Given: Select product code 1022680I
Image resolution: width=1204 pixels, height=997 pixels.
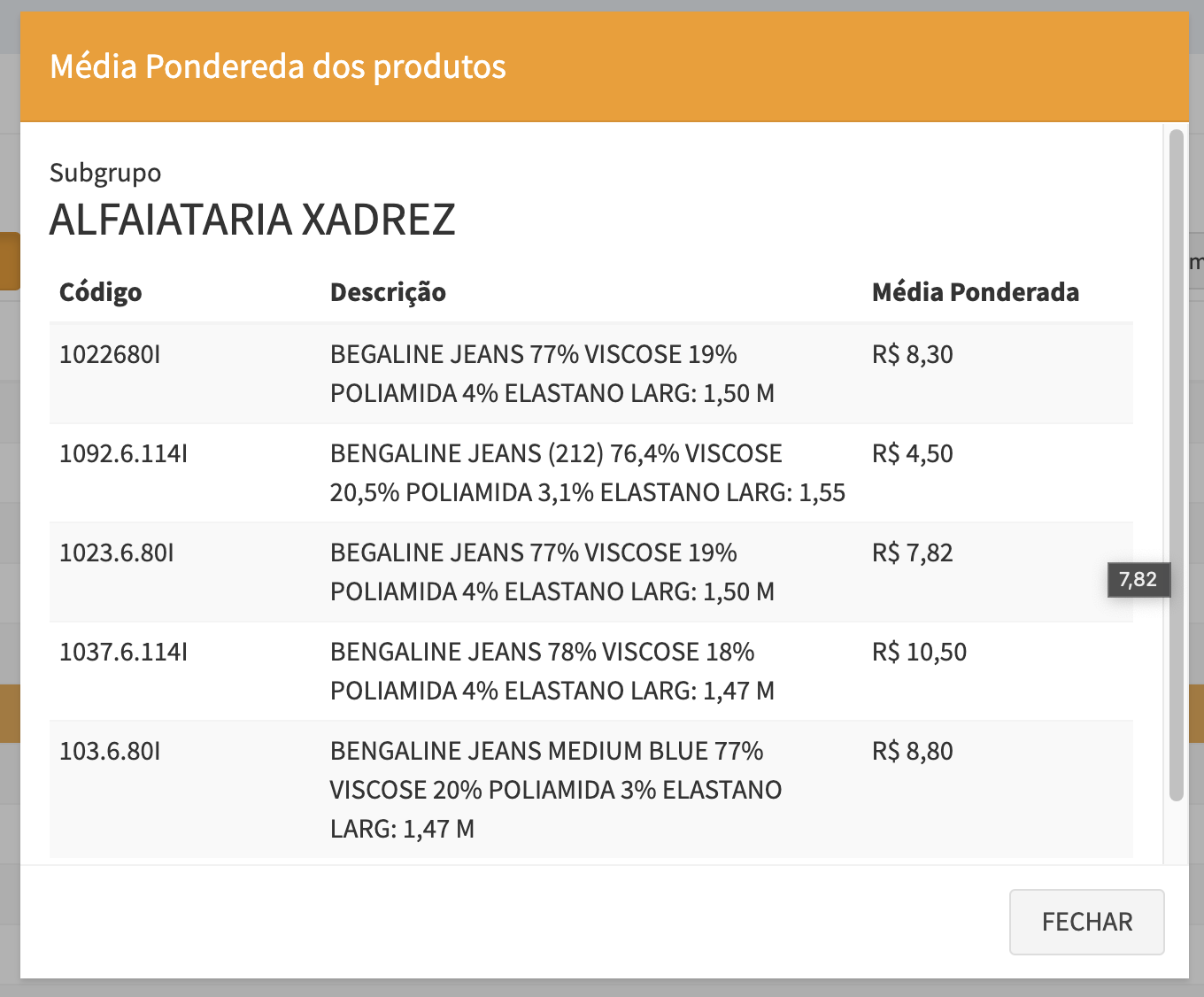Looking at the screenshot, I should pyautogui.click(x=110, y=355).
